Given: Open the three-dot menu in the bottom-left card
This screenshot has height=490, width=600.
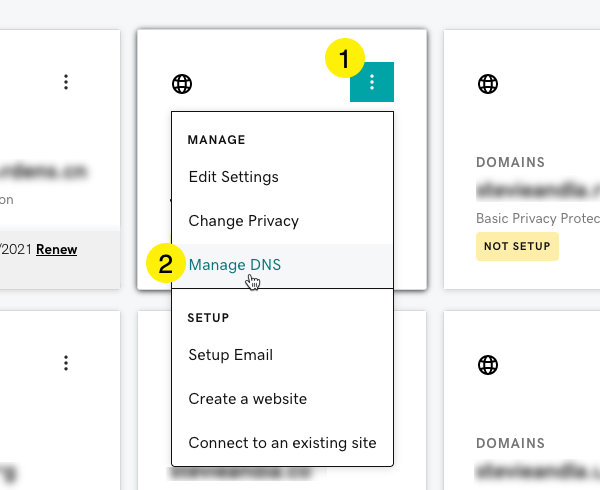Looking at the screenshot, I should (66, 363).
